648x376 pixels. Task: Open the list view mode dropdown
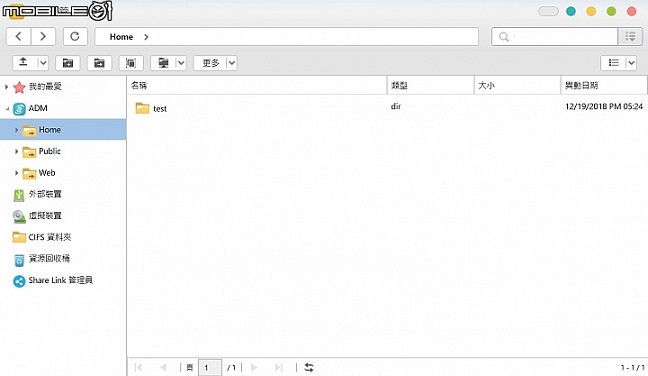631,63
